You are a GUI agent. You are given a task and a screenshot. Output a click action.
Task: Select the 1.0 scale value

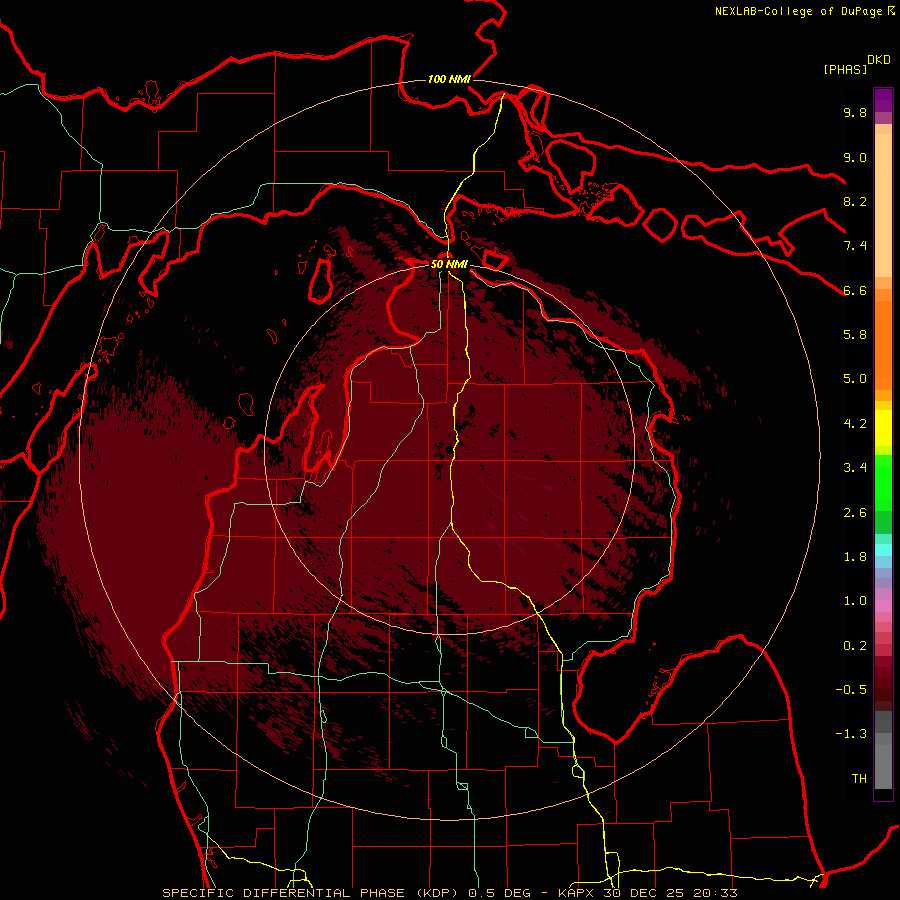pyautogui.click(x=855, y=601)
